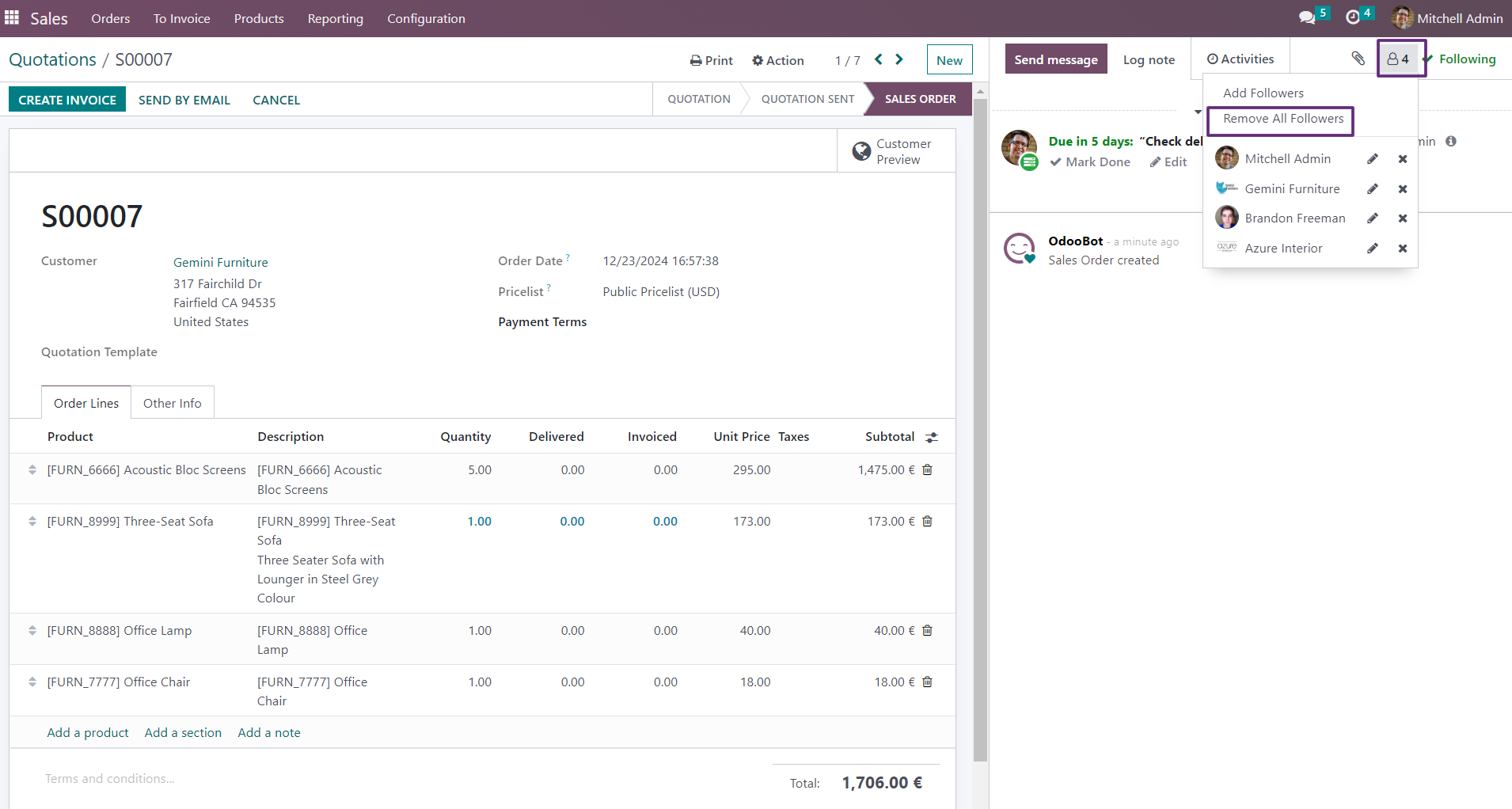Click Log note in chatter
1512x809 pixels.
(1149, 59)
